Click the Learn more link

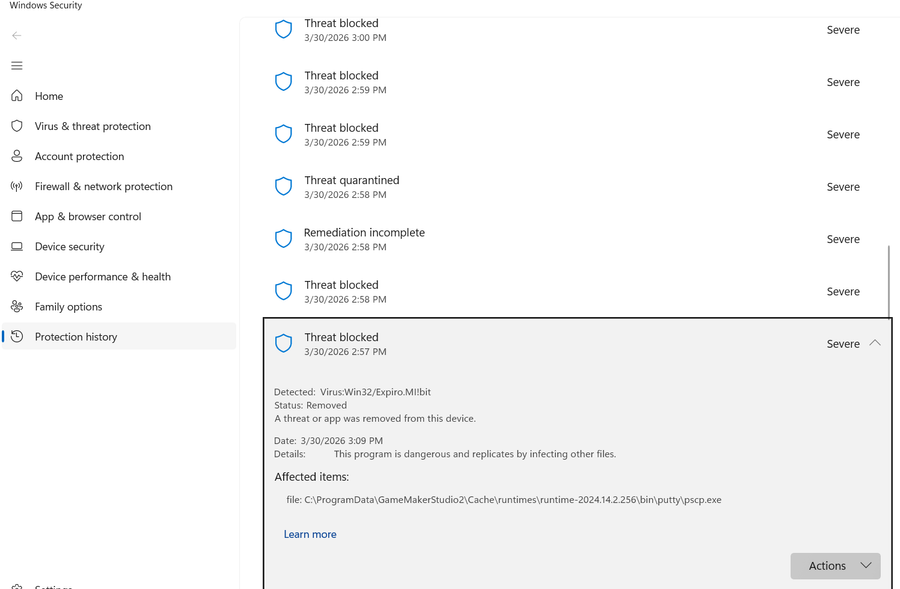(310, 534)
